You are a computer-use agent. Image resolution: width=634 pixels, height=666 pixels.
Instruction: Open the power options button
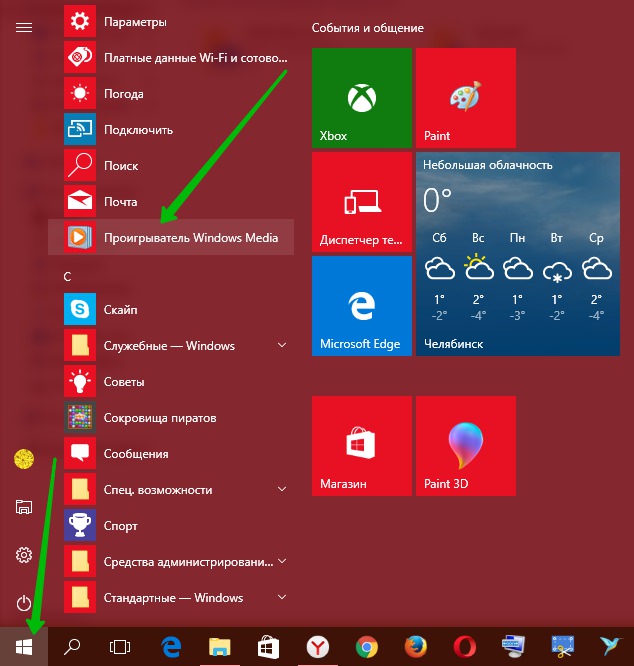(x=24, y=603)
